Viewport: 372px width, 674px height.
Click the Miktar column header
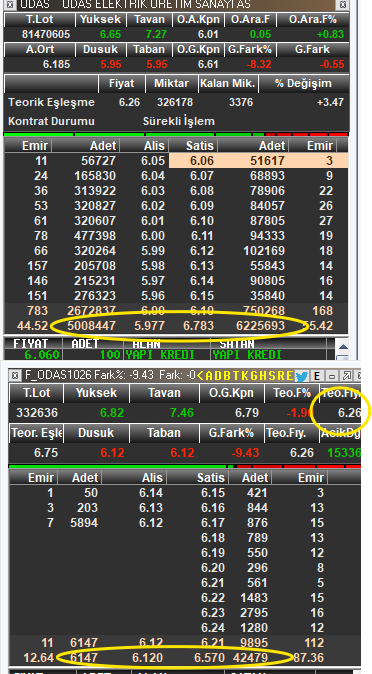pos(172,83)
